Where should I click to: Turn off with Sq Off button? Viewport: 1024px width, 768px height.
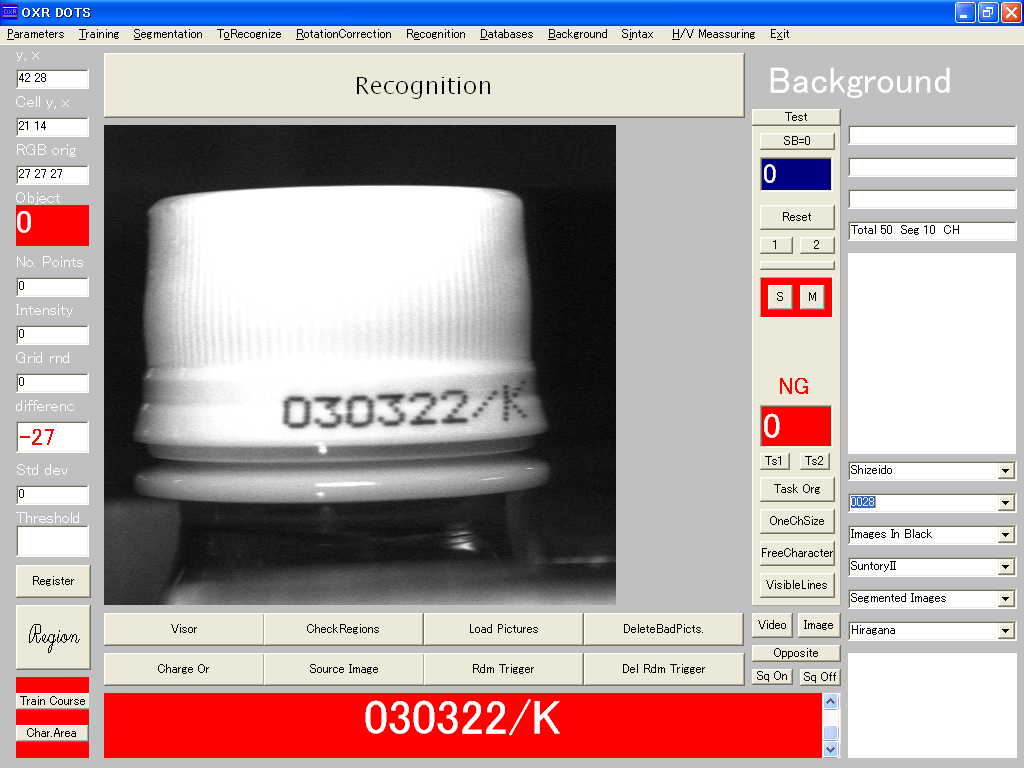click(x=820, y=677)
